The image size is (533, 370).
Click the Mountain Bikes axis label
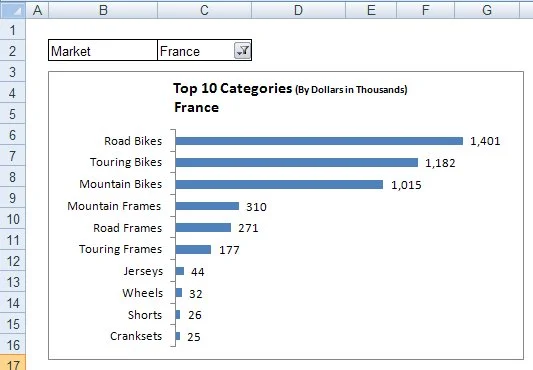pos(121,184)
